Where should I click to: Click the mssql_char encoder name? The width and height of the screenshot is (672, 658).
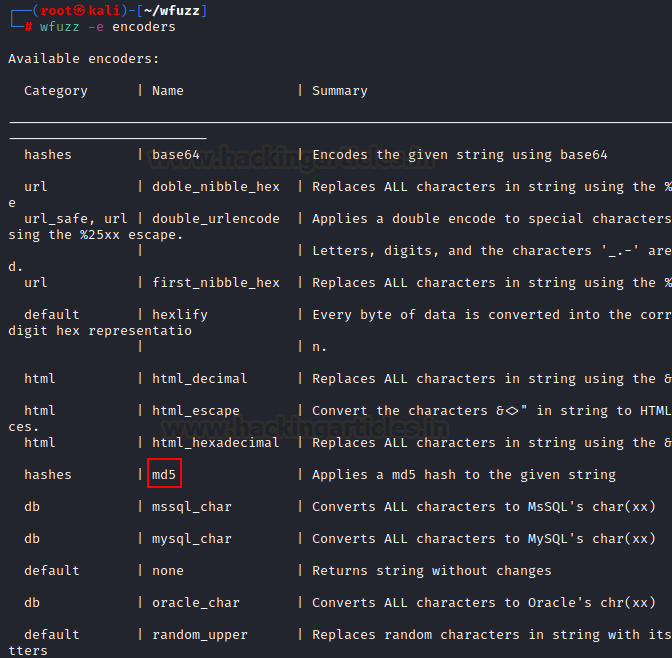(192, 507)
